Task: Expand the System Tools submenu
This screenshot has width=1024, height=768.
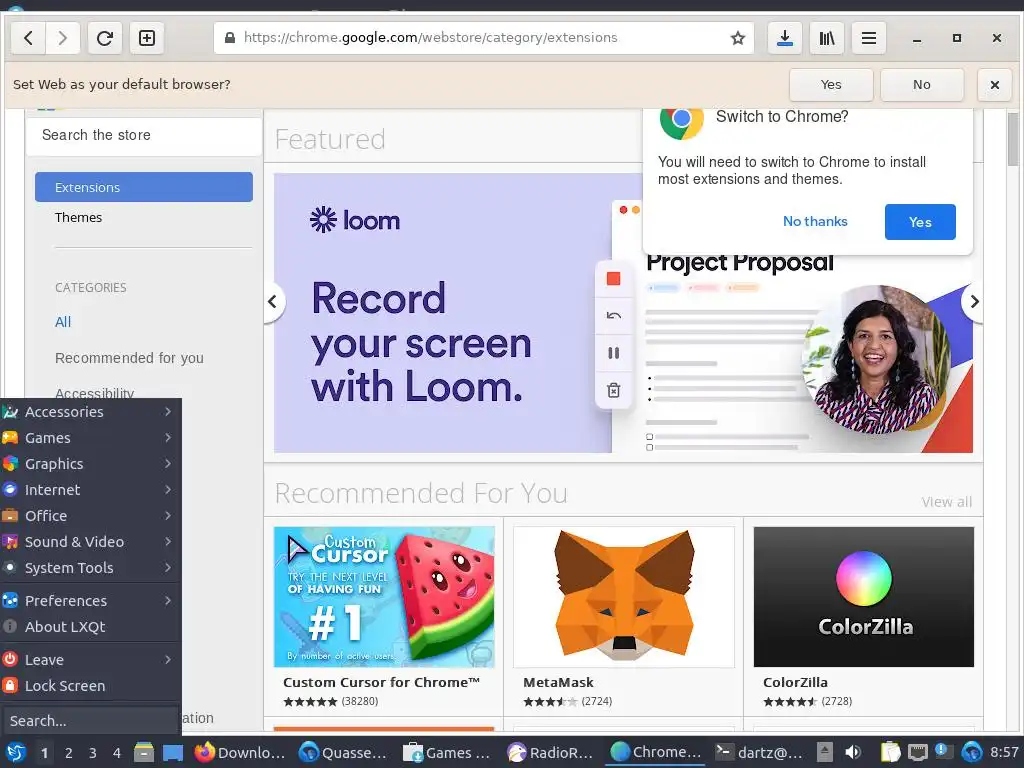Action: coord(90,568)
